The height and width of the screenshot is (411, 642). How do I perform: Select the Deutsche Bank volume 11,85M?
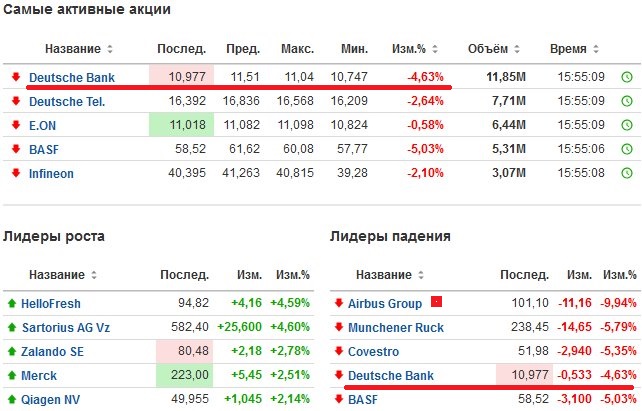point(506,77)
